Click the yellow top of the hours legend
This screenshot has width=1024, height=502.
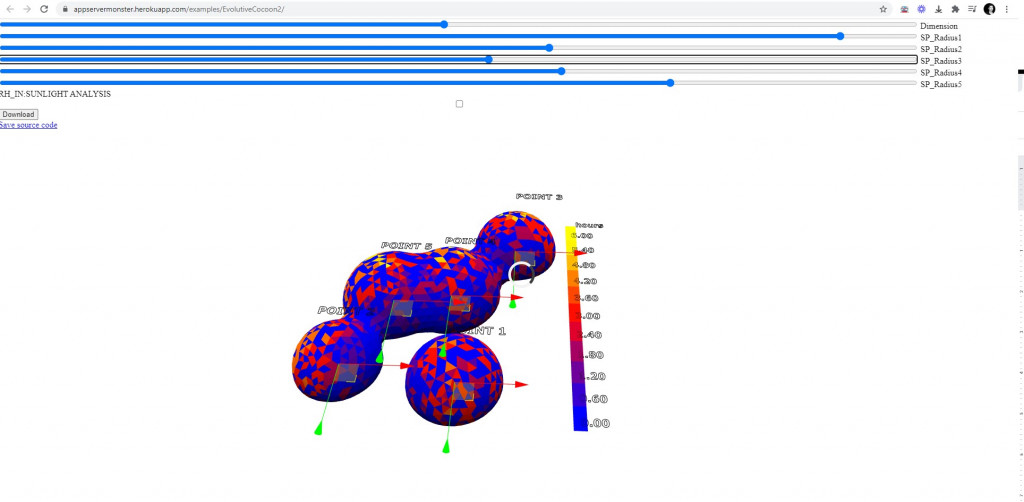coord(570,236)
